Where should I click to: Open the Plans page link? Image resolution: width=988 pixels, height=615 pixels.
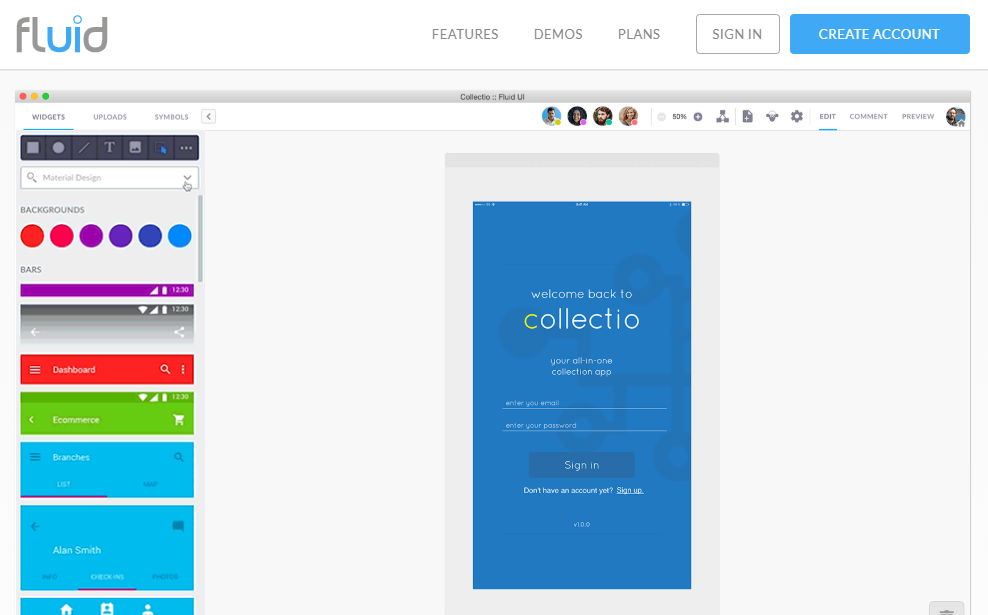point(639,34)
